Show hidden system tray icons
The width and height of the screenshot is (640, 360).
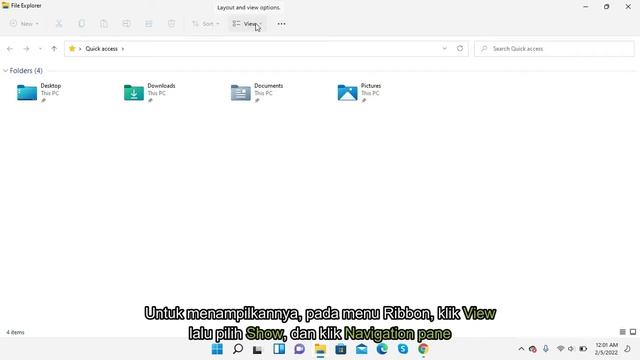pyautogui.click(x=521, y=349)
